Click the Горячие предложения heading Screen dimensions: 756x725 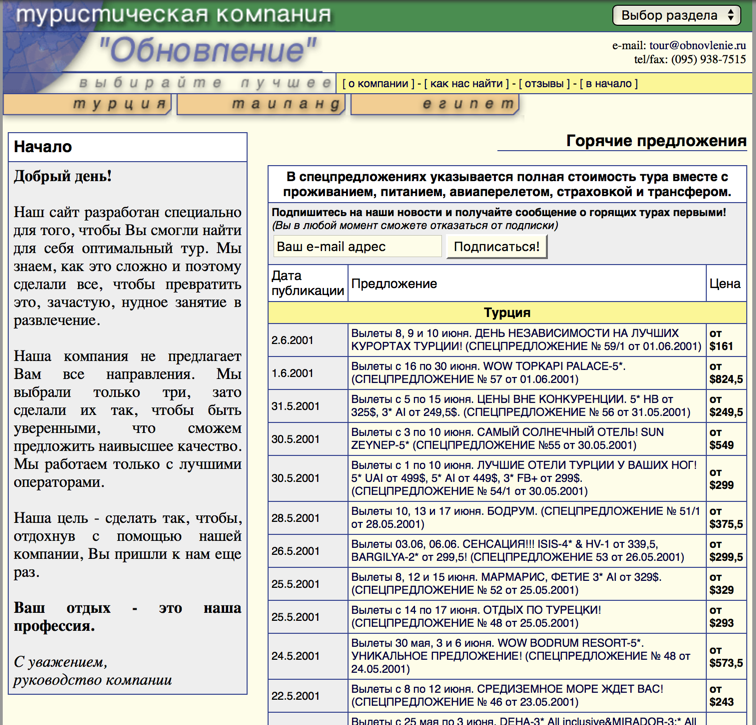[656, 140]
